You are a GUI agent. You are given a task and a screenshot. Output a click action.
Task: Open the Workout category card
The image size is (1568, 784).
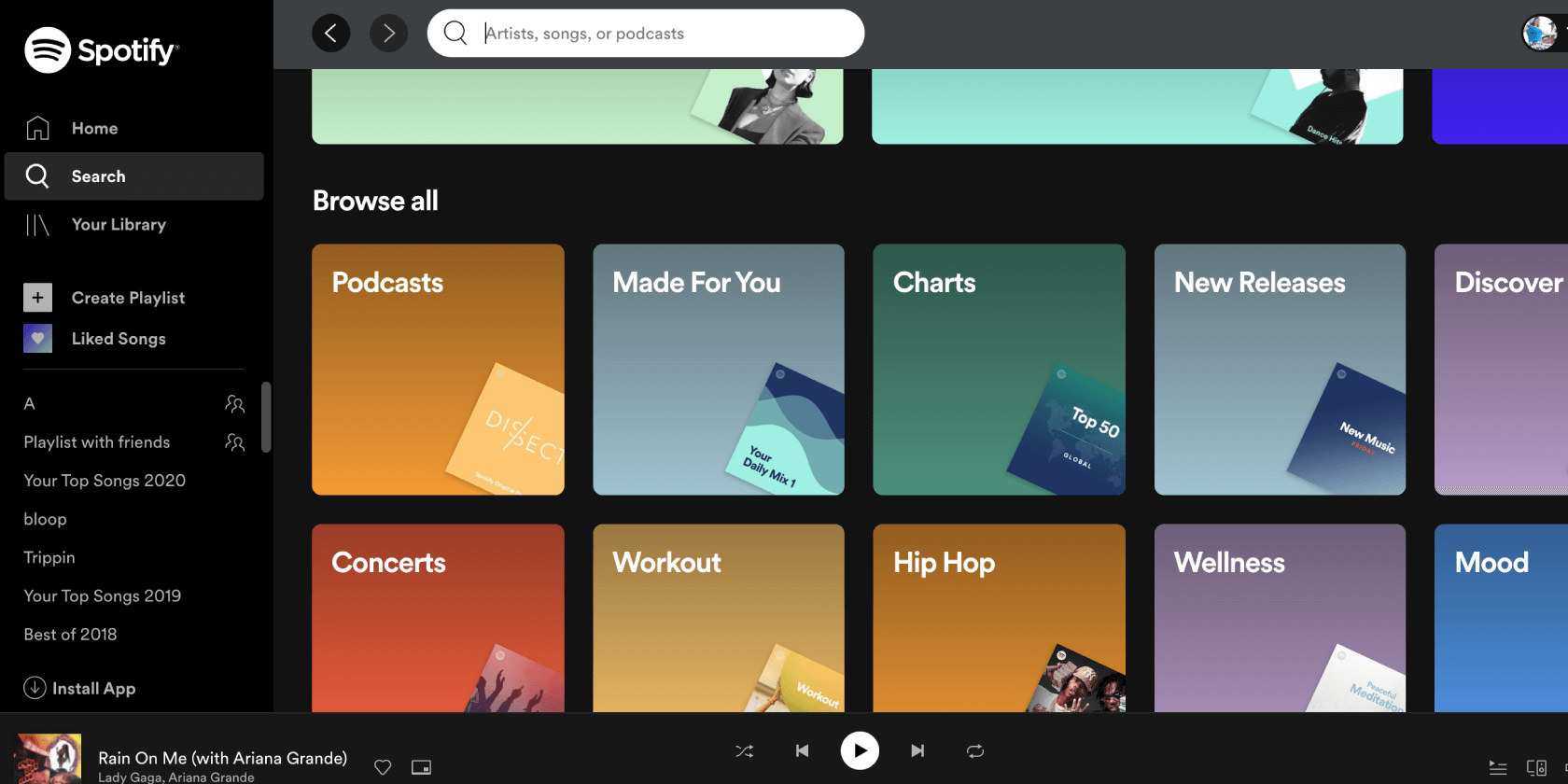pos(719,618)
